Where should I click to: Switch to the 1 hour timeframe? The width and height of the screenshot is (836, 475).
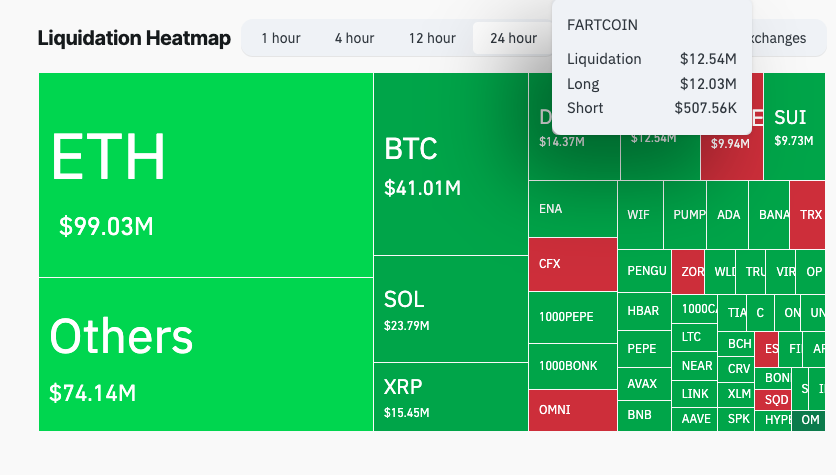[x=281, y=38]
